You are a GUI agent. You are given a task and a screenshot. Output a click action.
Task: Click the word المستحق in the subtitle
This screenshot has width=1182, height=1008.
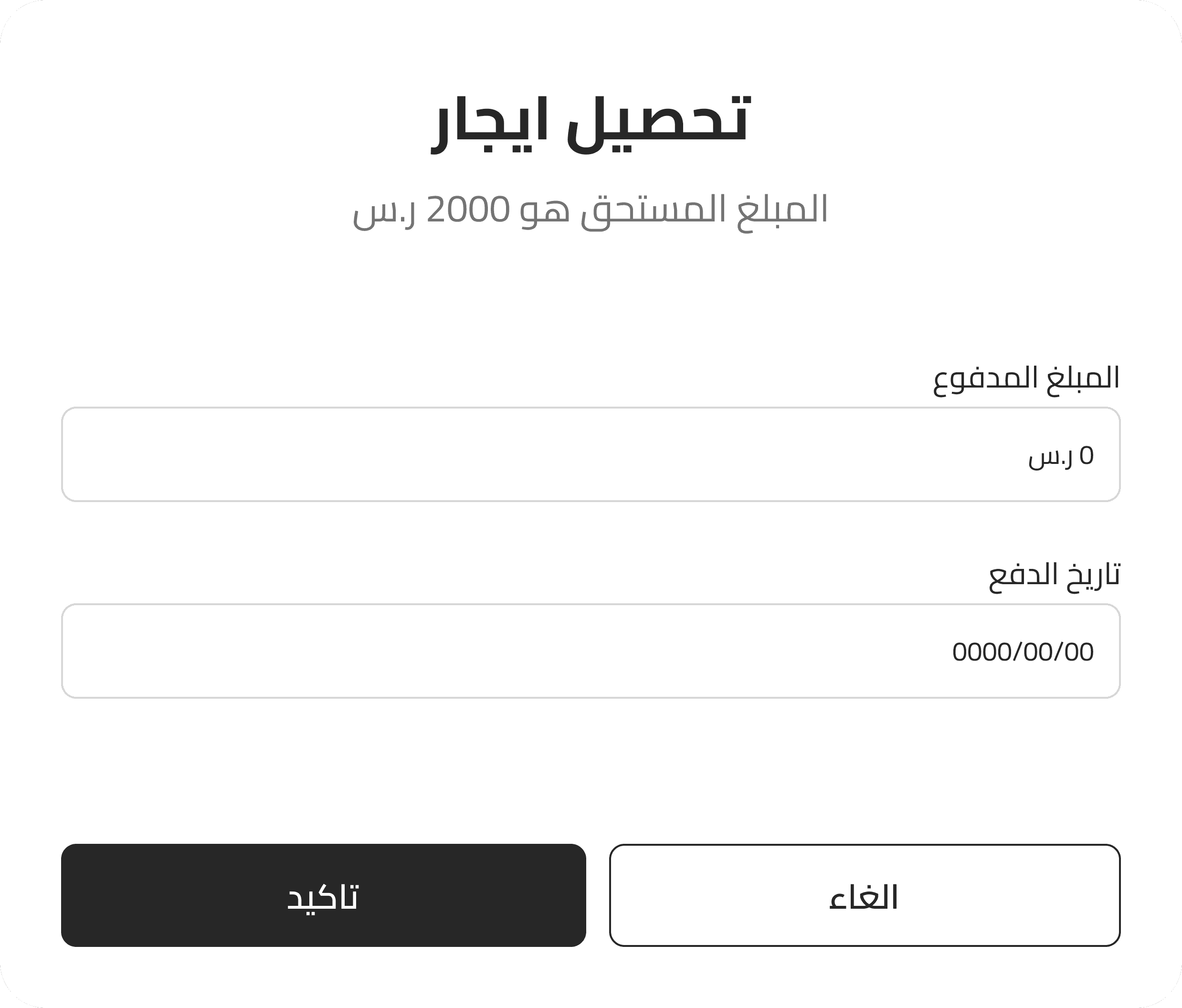pyautogui.click(x=653, y=211)
